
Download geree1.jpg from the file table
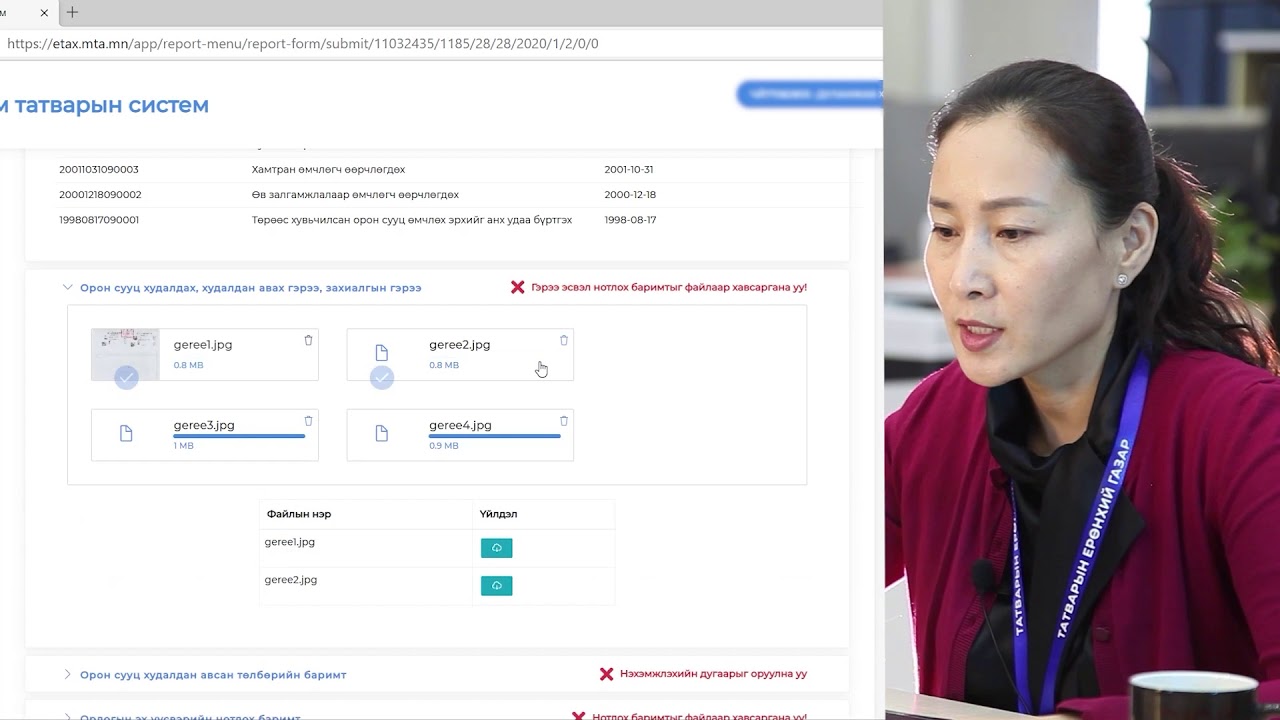[x=496, y=548]
